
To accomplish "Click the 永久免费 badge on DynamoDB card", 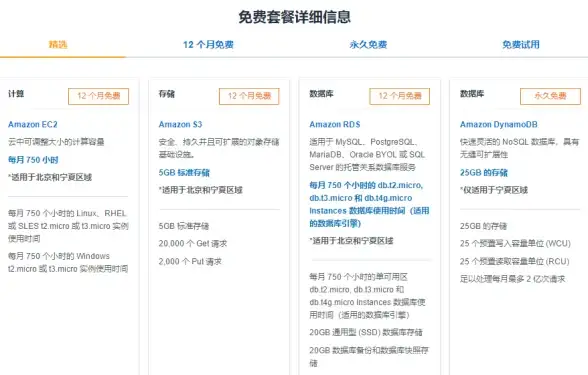I will [x=550, y=96].
